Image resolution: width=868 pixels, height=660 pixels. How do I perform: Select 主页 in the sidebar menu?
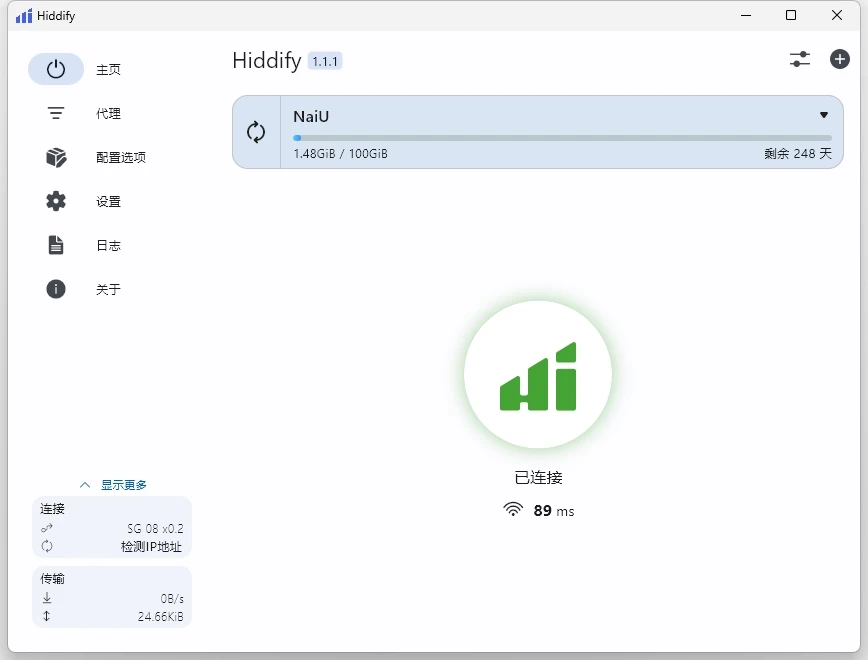108,69
